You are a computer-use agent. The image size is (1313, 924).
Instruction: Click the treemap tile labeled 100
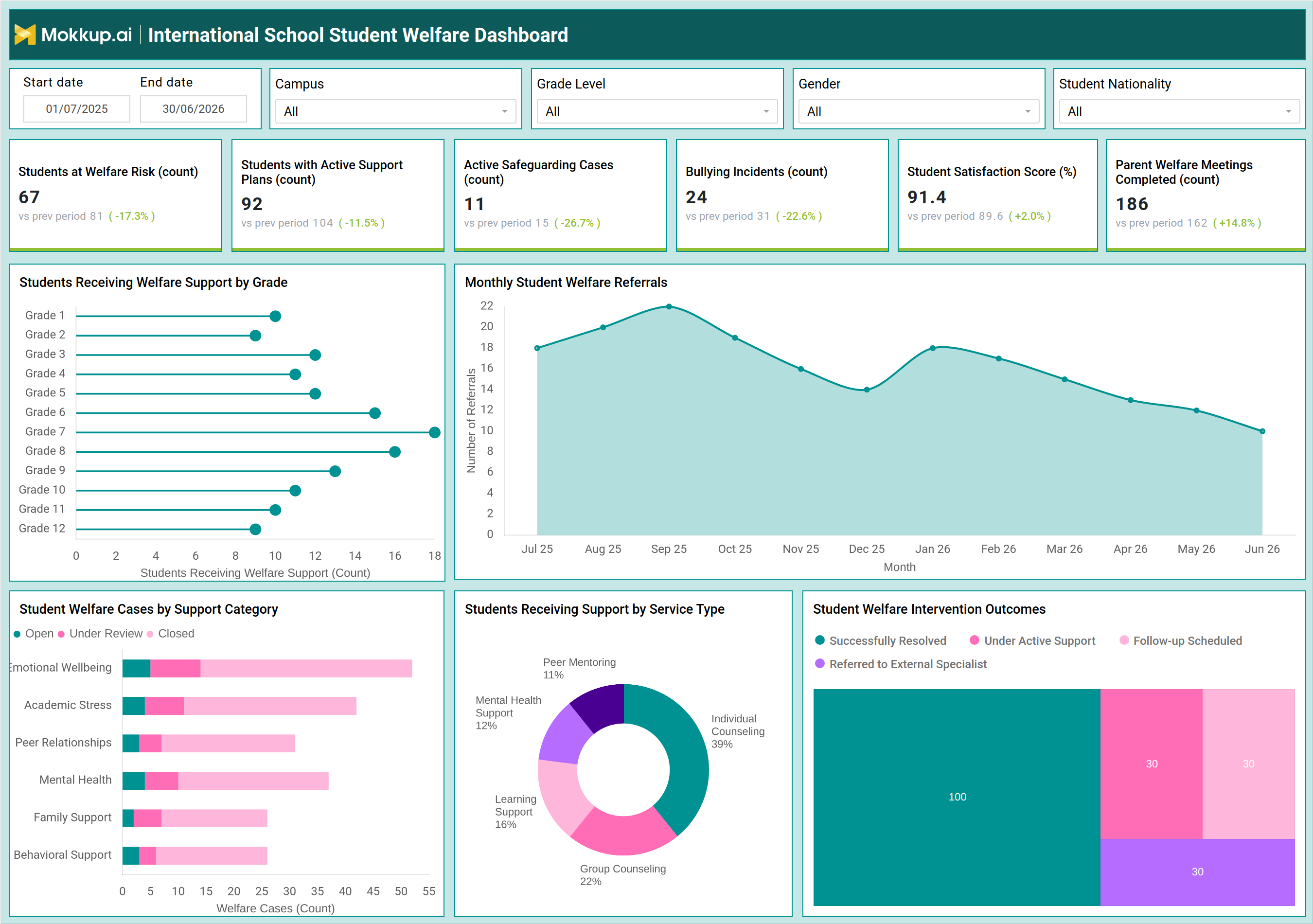957,797
